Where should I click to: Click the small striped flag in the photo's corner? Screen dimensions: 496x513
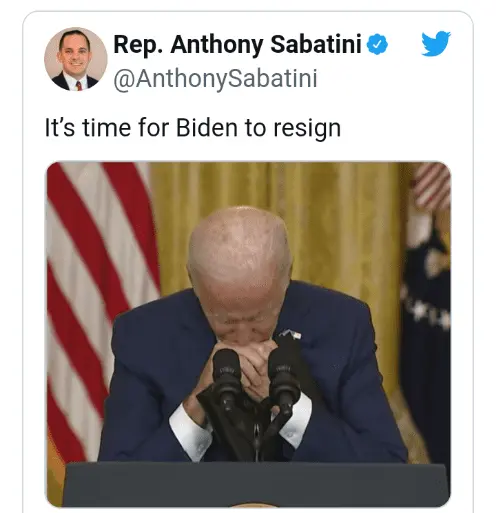pyautogui.click(x=433, y=185)
